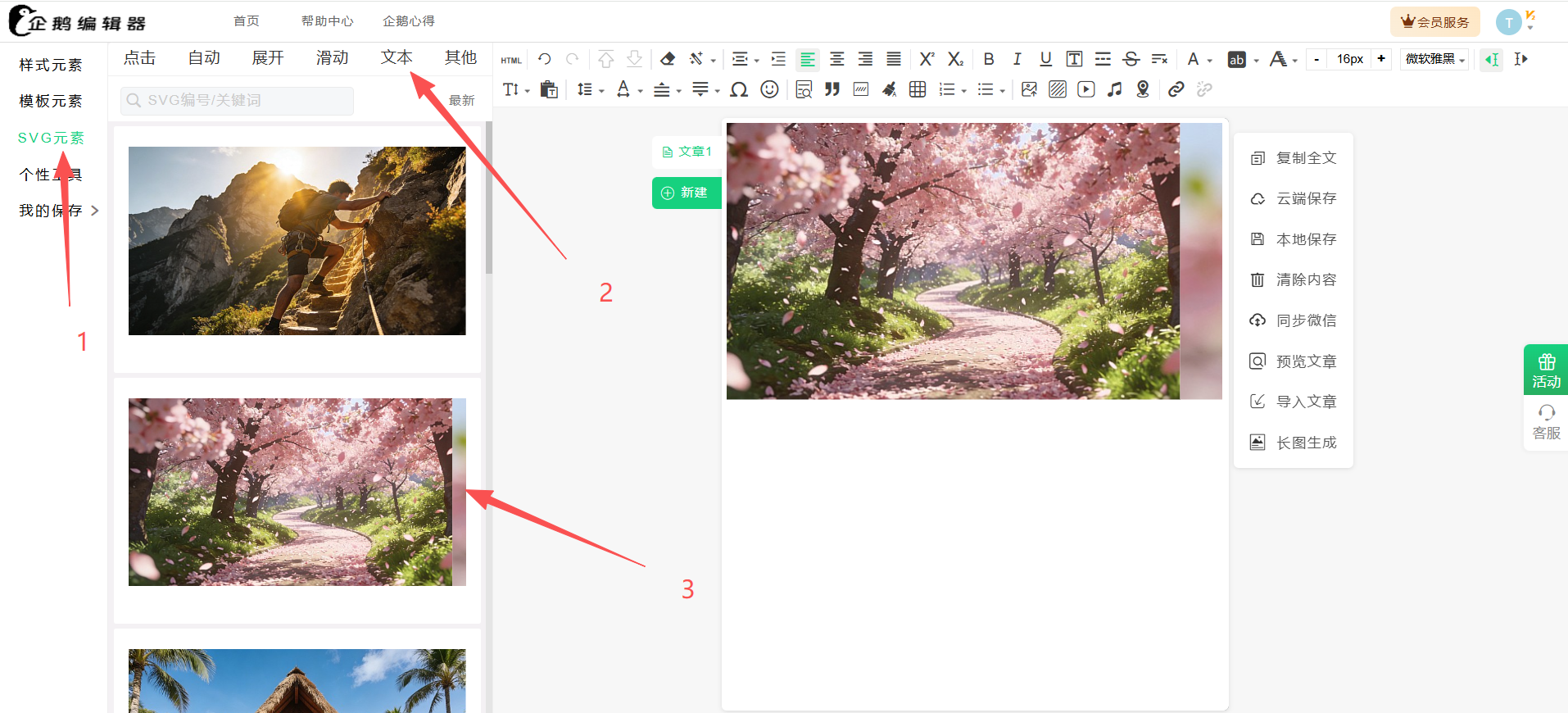1568x713 pixels.
Task: Add a map location pin
Action: coord(1143,89)
